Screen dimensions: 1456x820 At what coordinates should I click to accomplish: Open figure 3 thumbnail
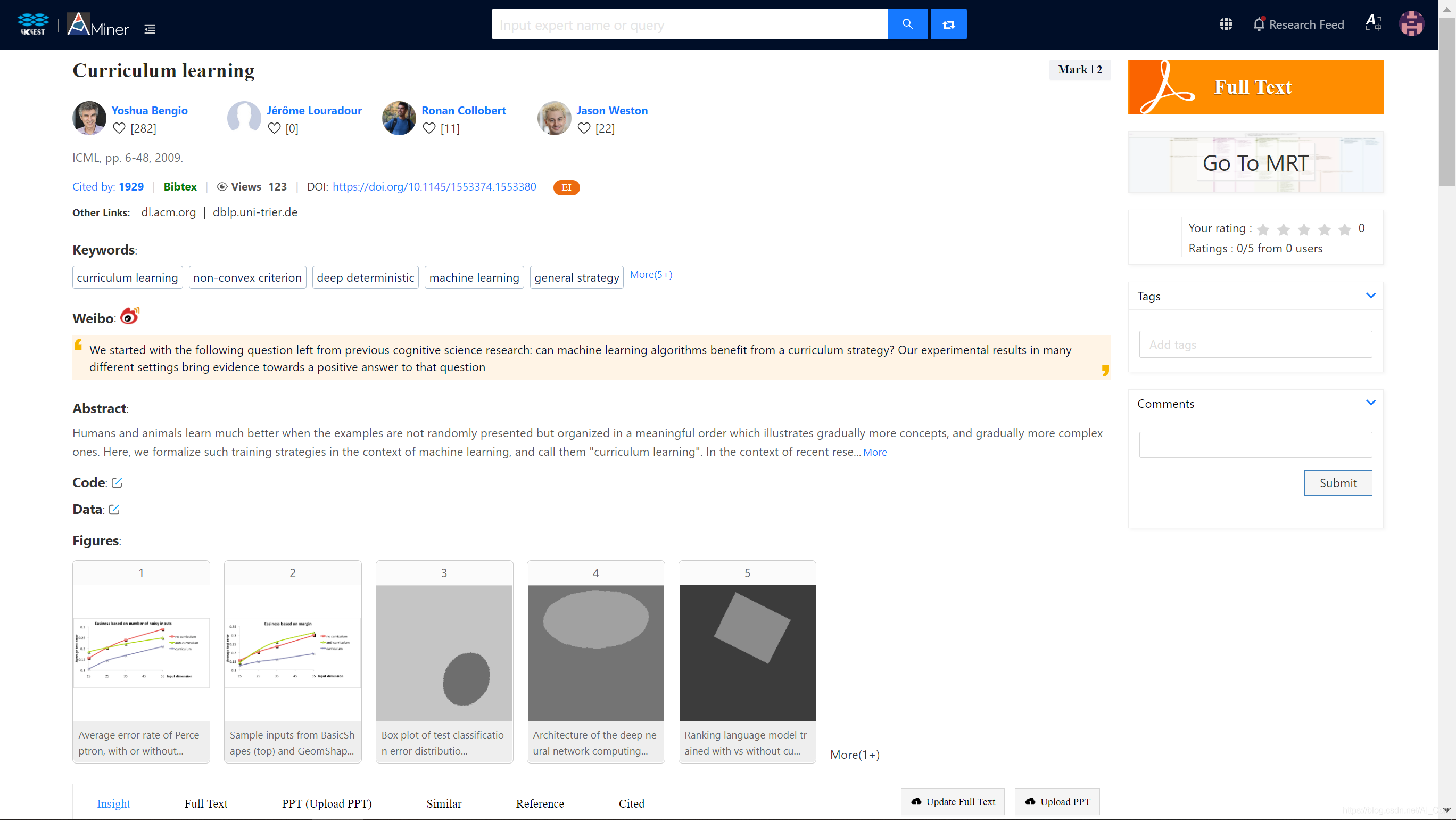click(x=444, y=652)
